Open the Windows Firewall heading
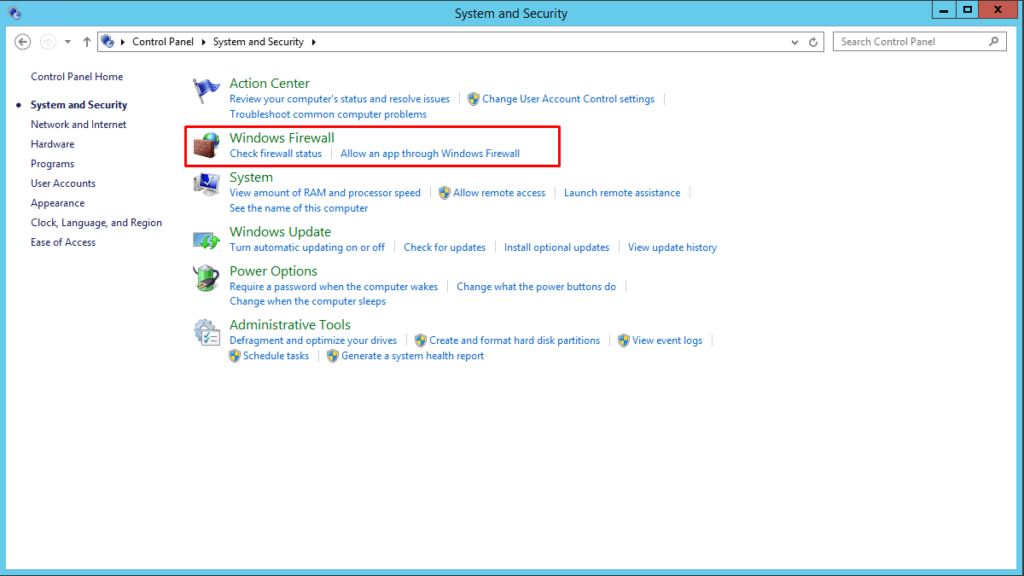 point(281,138)
